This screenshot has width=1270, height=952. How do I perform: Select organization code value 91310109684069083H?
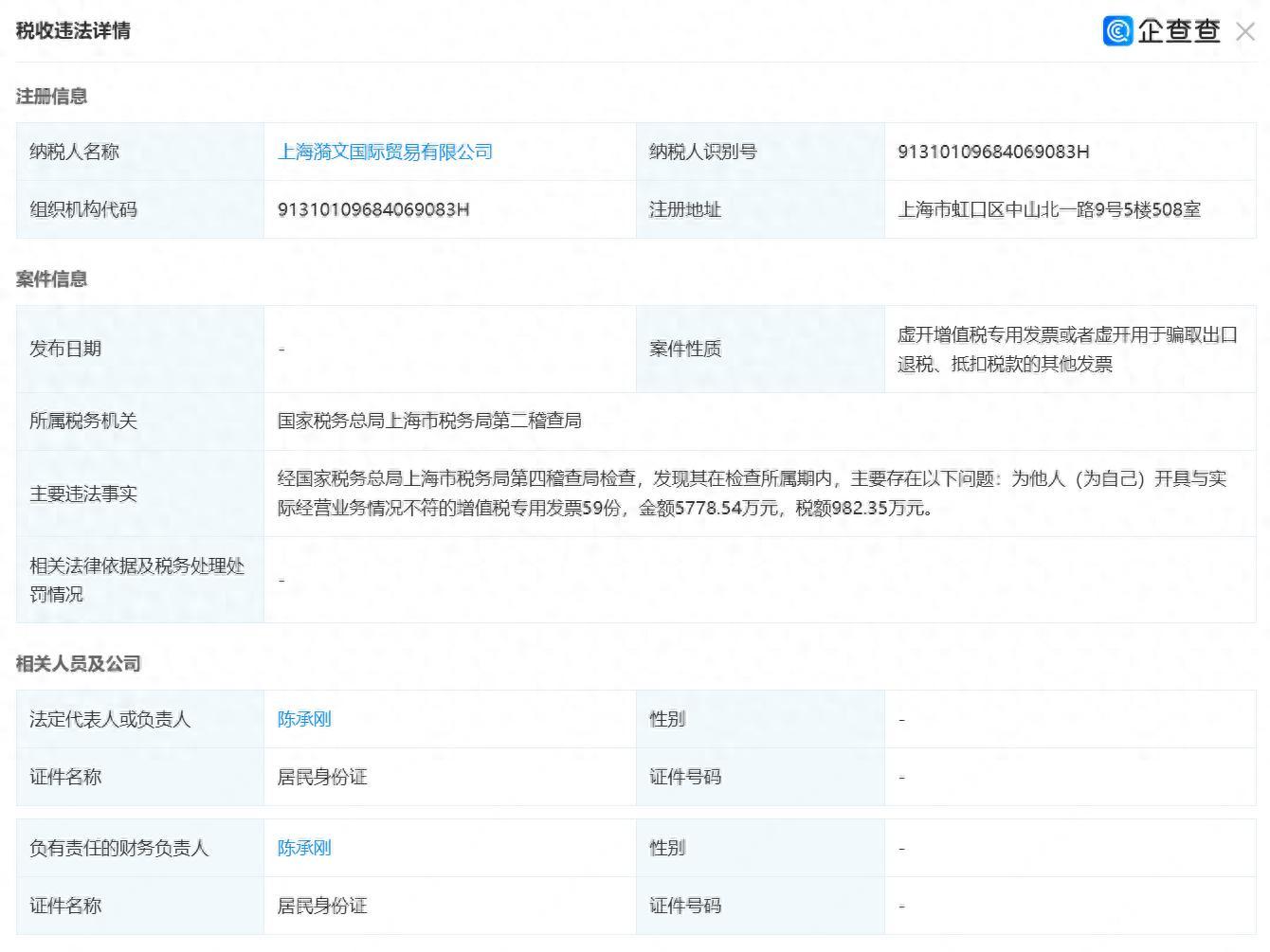373,209
